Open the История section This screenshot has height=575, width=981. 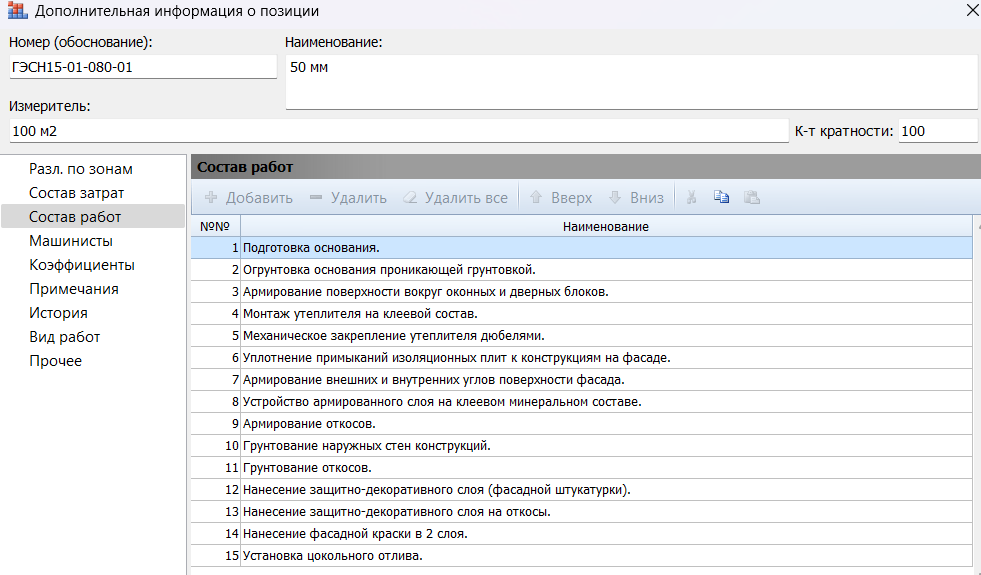coord(93,313)
